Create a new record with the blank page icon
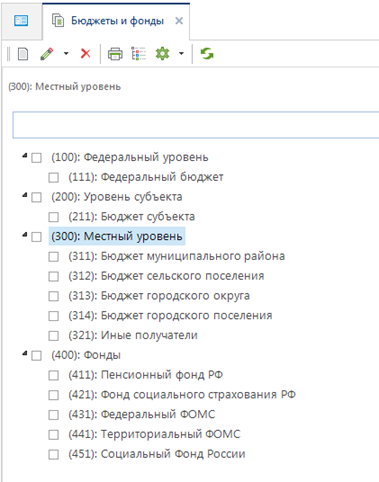The height and width of the screenshot is (482, 379). click(23, 54)
